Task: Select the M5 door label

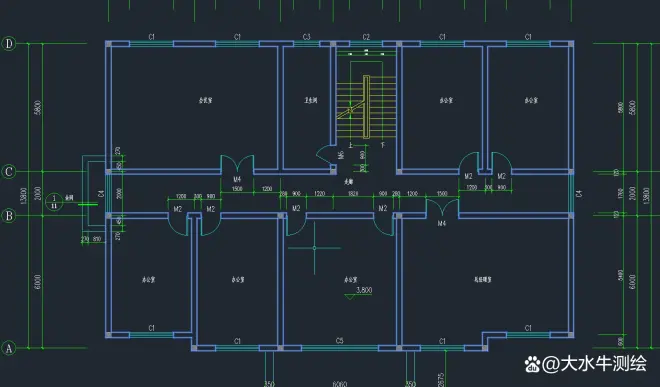Action: [x=341, y=155]
